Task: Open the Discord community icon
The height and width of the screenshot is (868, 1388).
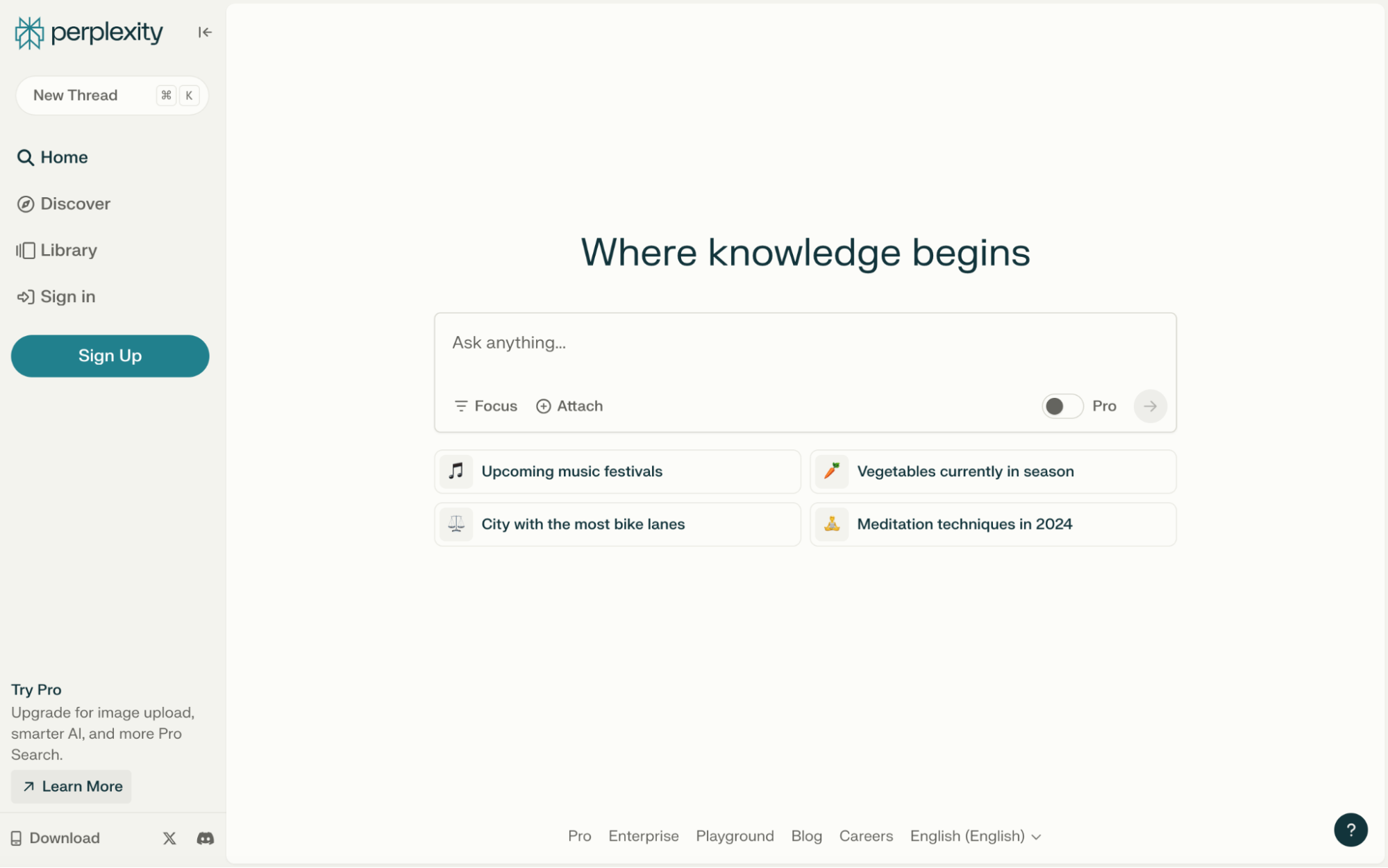Action: coord(206,838)
